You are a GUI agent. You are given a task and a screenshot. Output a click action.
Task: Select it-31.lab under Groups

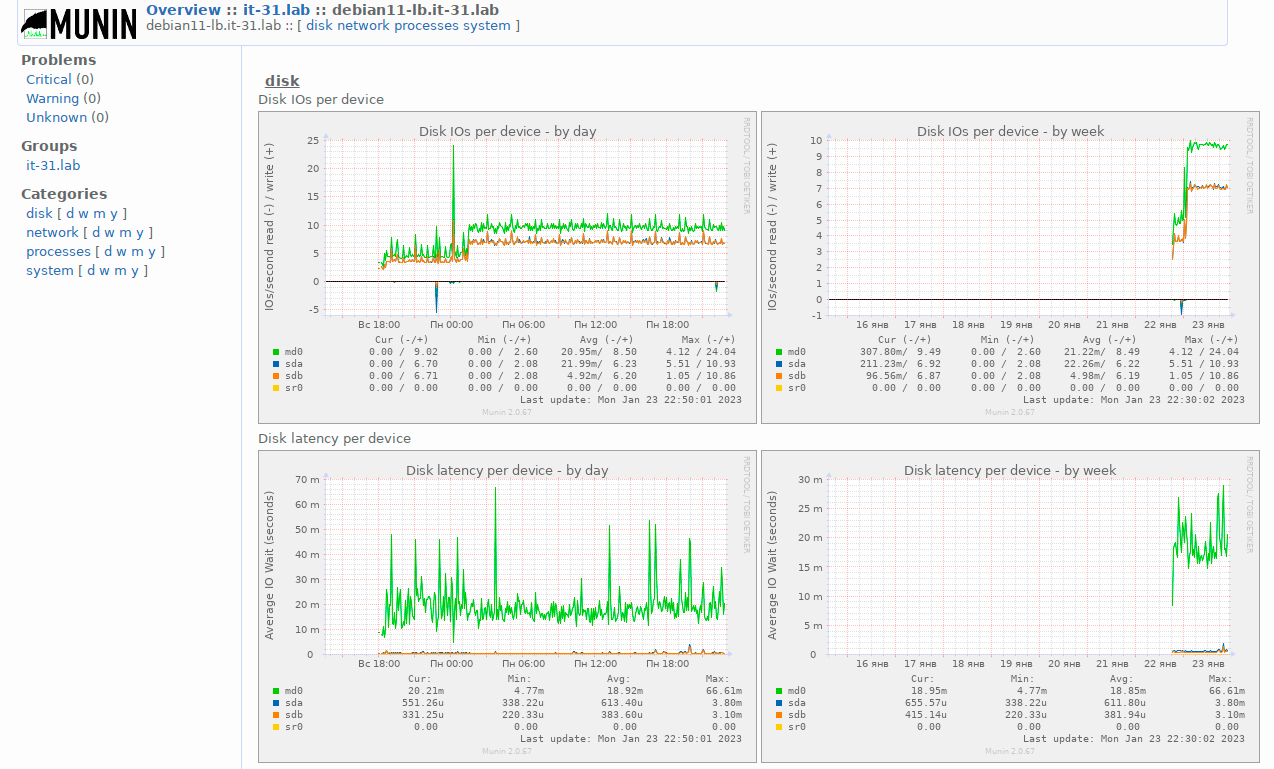coord(53,166)
